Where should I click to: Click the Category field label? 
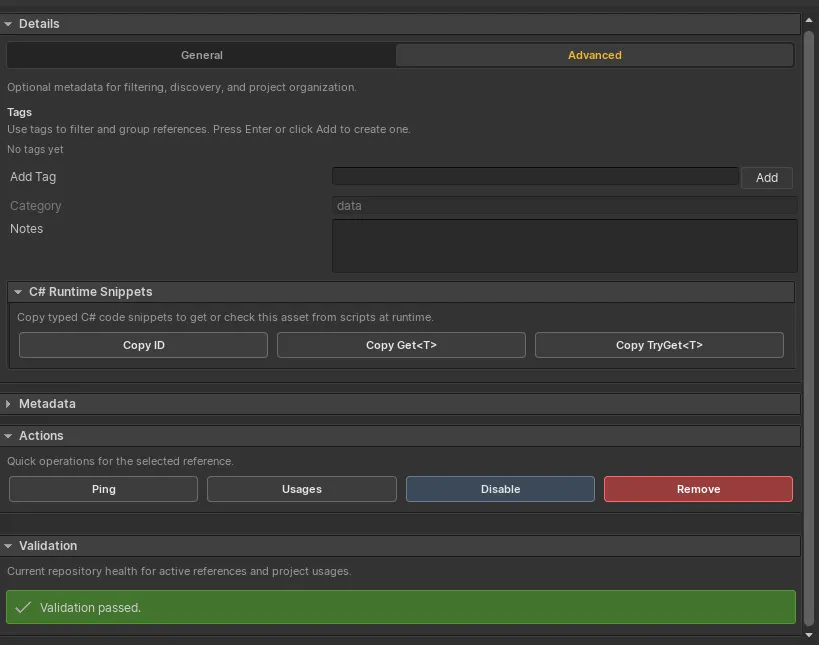(x=36, y=206)
